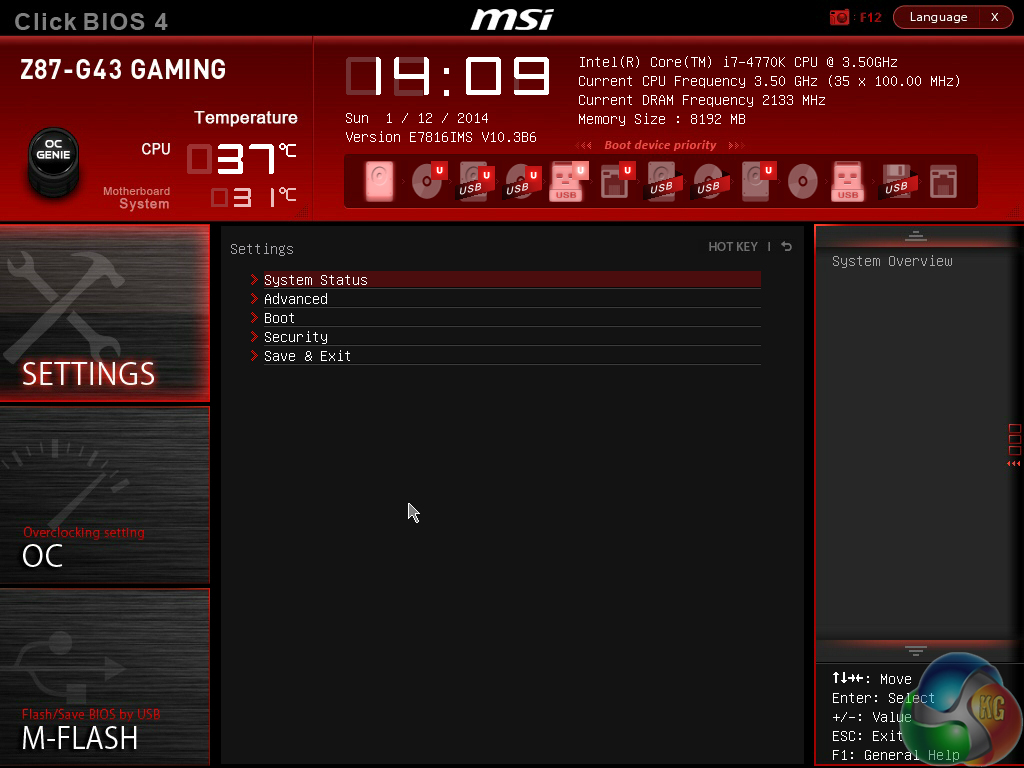
Task: Click the Boot device priority label
Action: point(660,145)
